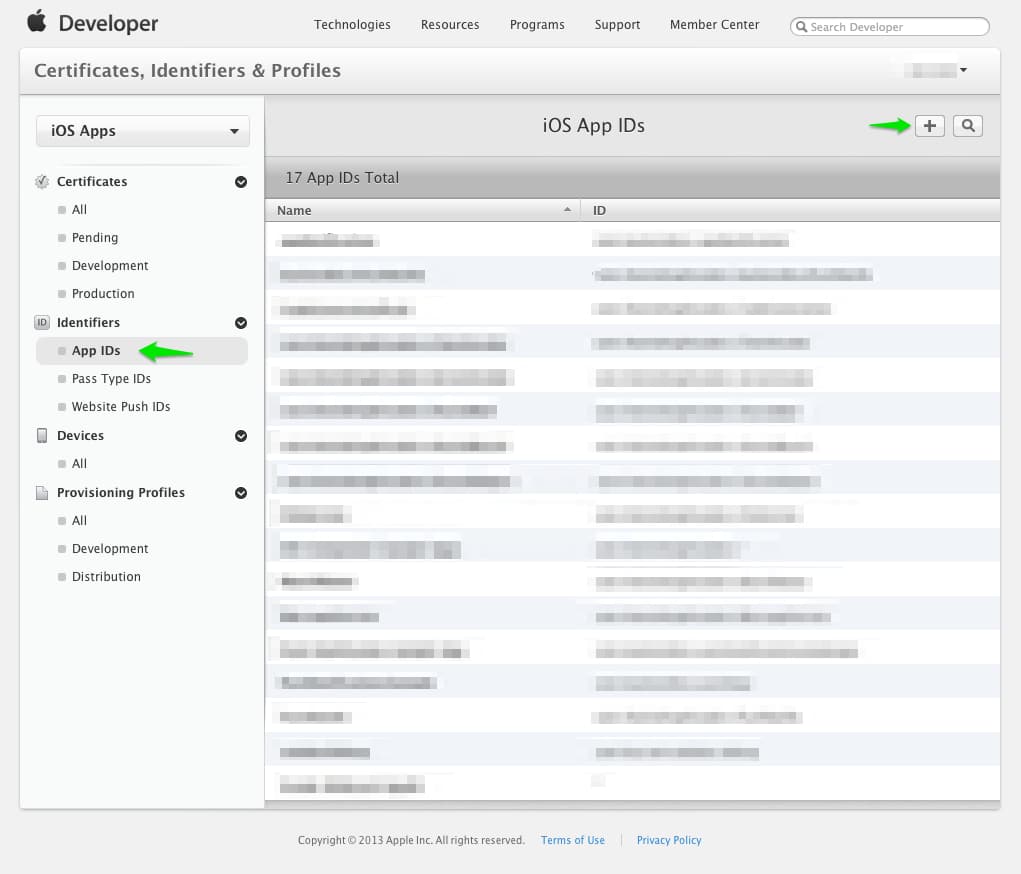The image size is (1021, 874).
Task: Click the Certificates section seal icon
Action: (x=42, y=182)
